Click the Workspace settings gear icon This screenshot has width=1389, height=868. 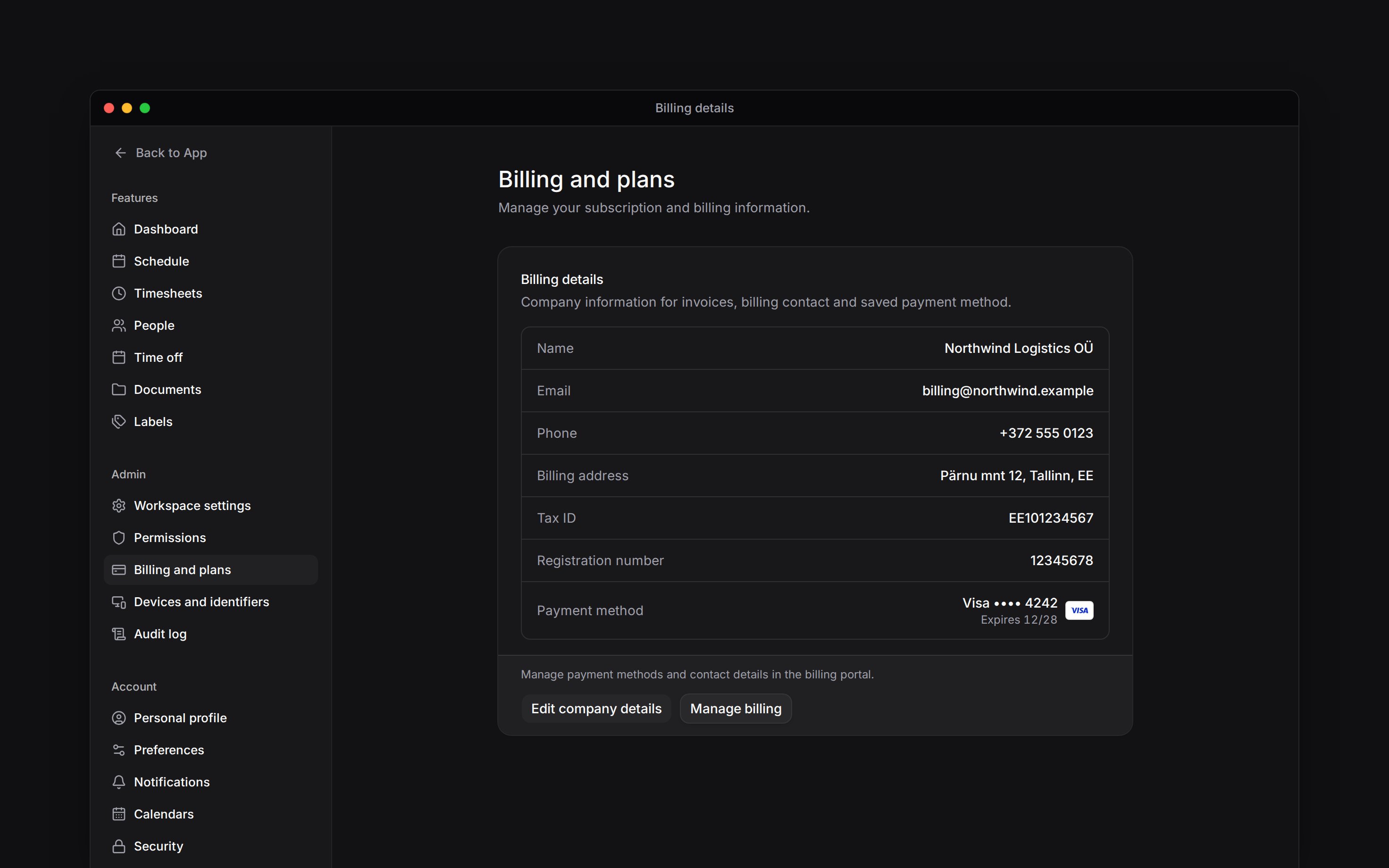119,506
